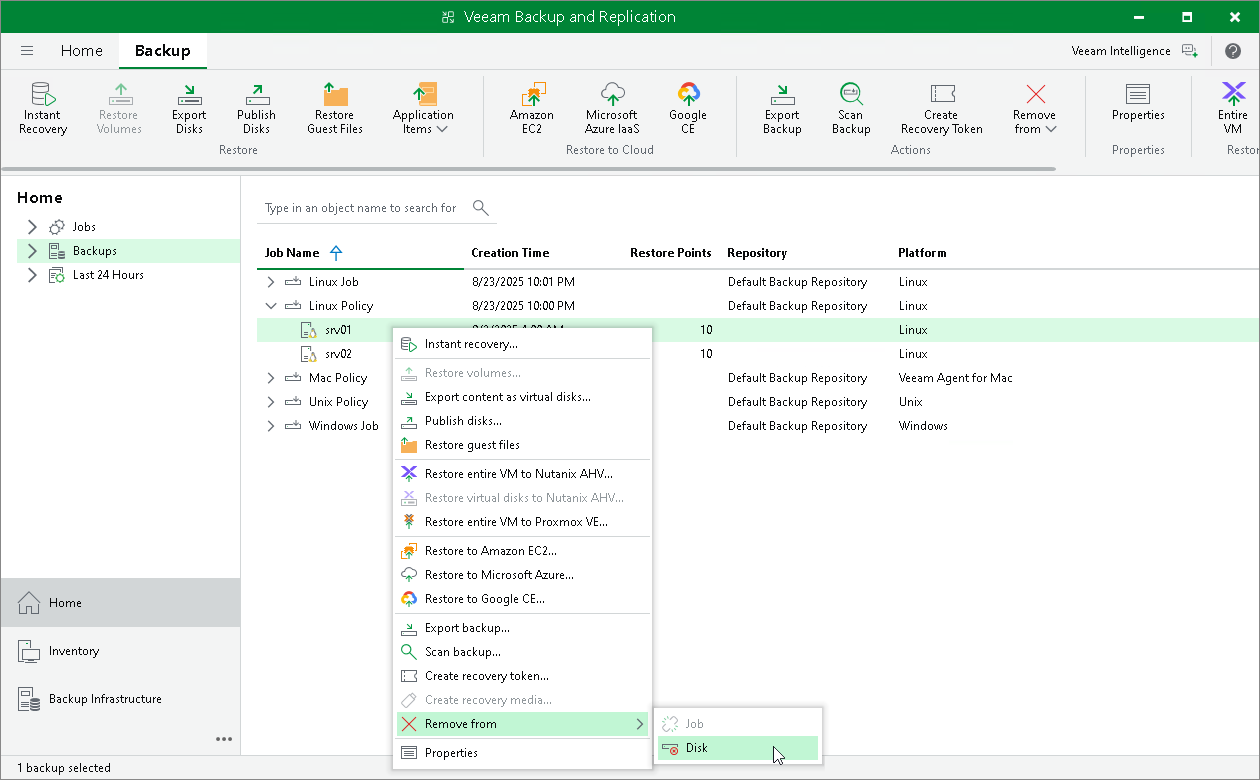Select Publish Disks in the ribbon

point(256,108)
